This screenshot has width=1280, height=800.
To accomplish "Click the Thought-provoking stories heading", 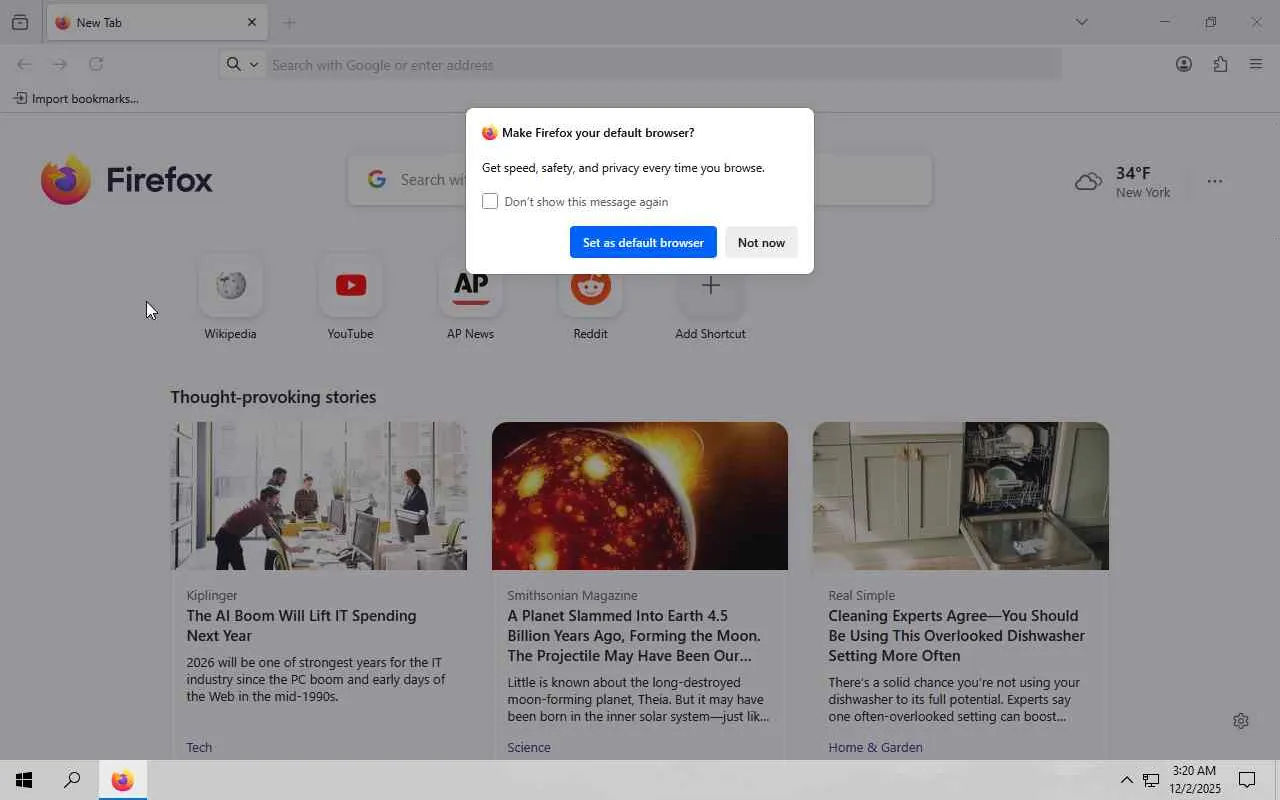I will (x=273, y=397).
